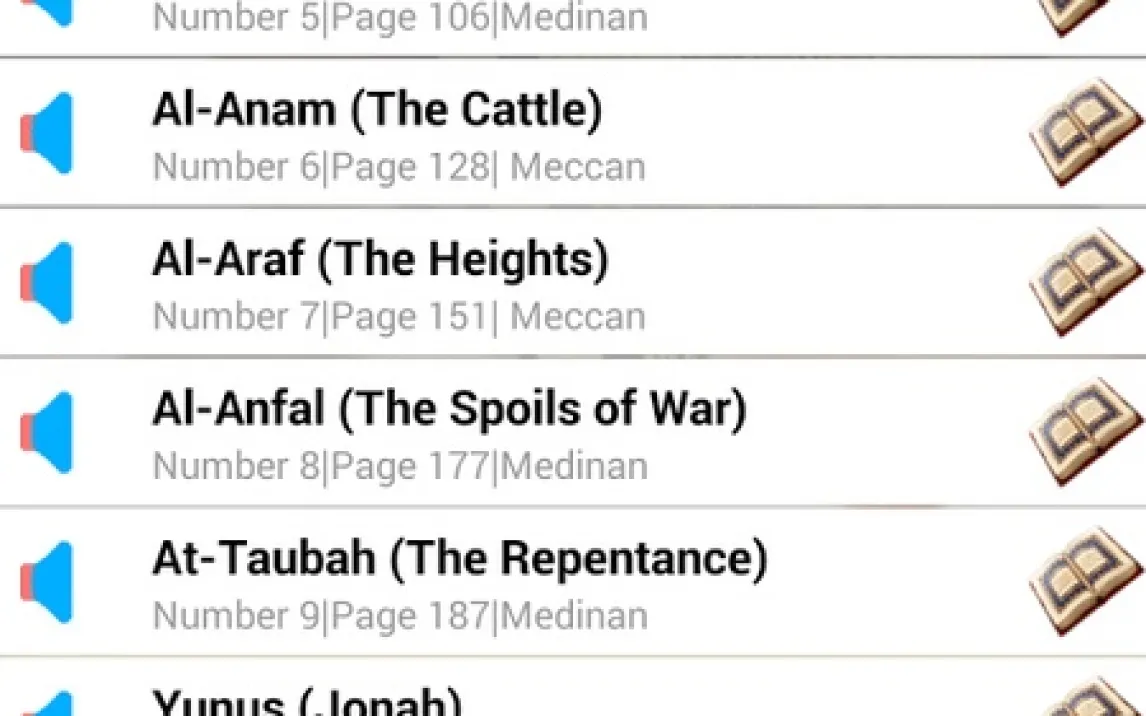Image resolution: width=1146 pixels, height=716 pixels.
Task: Open the Yunus (Jonah) surah title
Action: tap(306, 702)
